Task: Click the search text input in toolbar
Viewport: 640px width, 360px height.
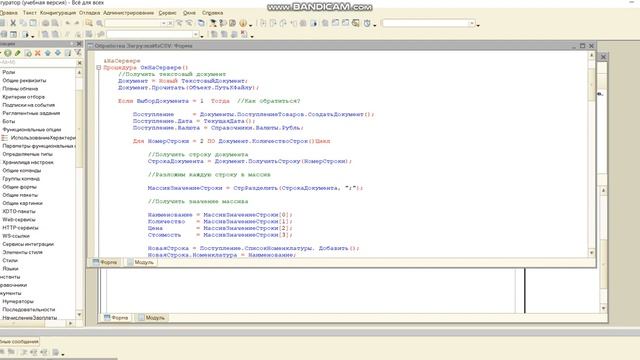Action: pyautogui.click(x=134, y=23)
